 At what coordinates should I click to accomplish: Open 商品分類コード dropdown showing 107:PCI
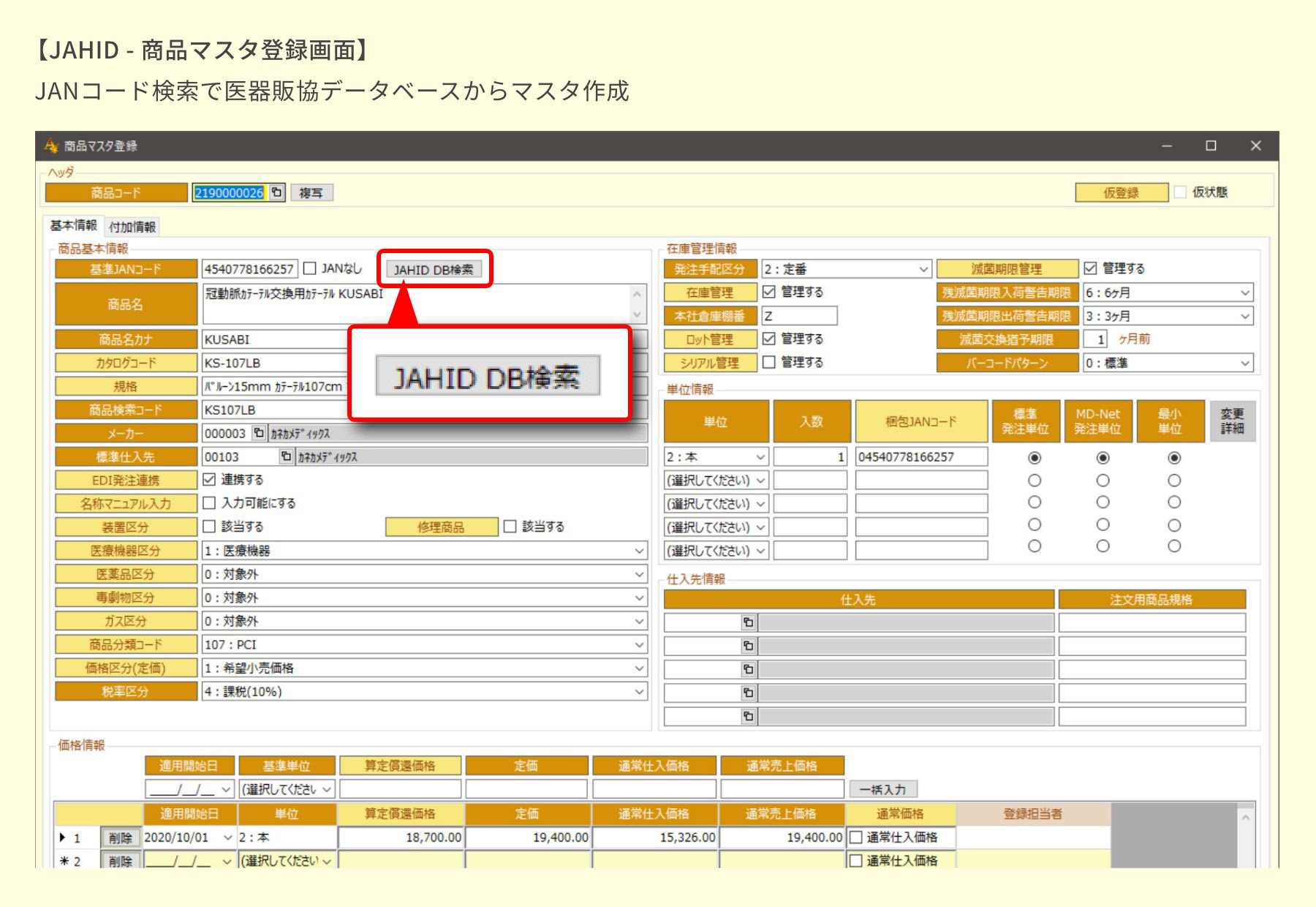tap(424, 644)
